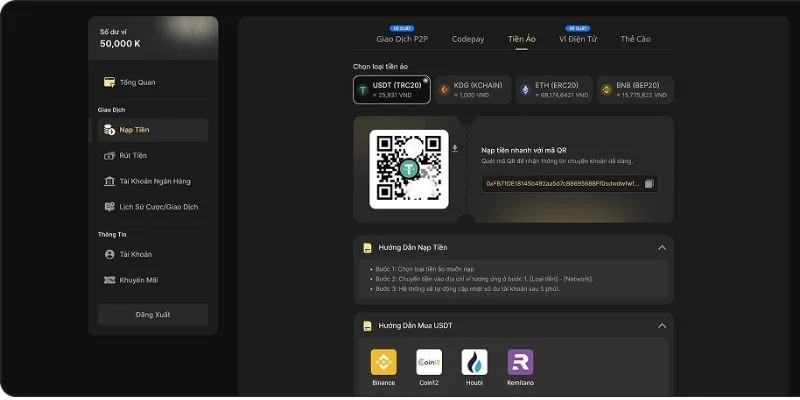This screenshot has height=400, width=800.
Task: Switch to the Thẻ Cào tab
Action: (635, 39)
